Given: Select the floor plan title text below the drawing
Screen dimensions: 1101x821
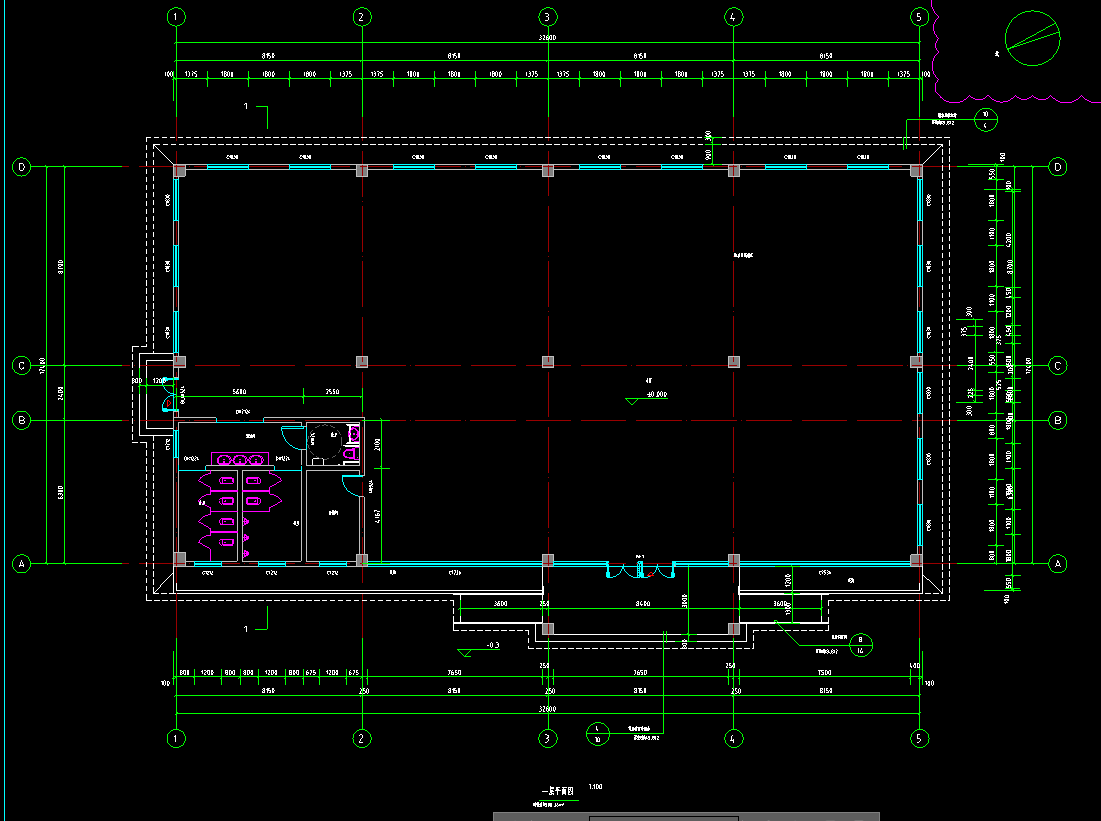Looking at the screenshot, I should pos(554,789).
